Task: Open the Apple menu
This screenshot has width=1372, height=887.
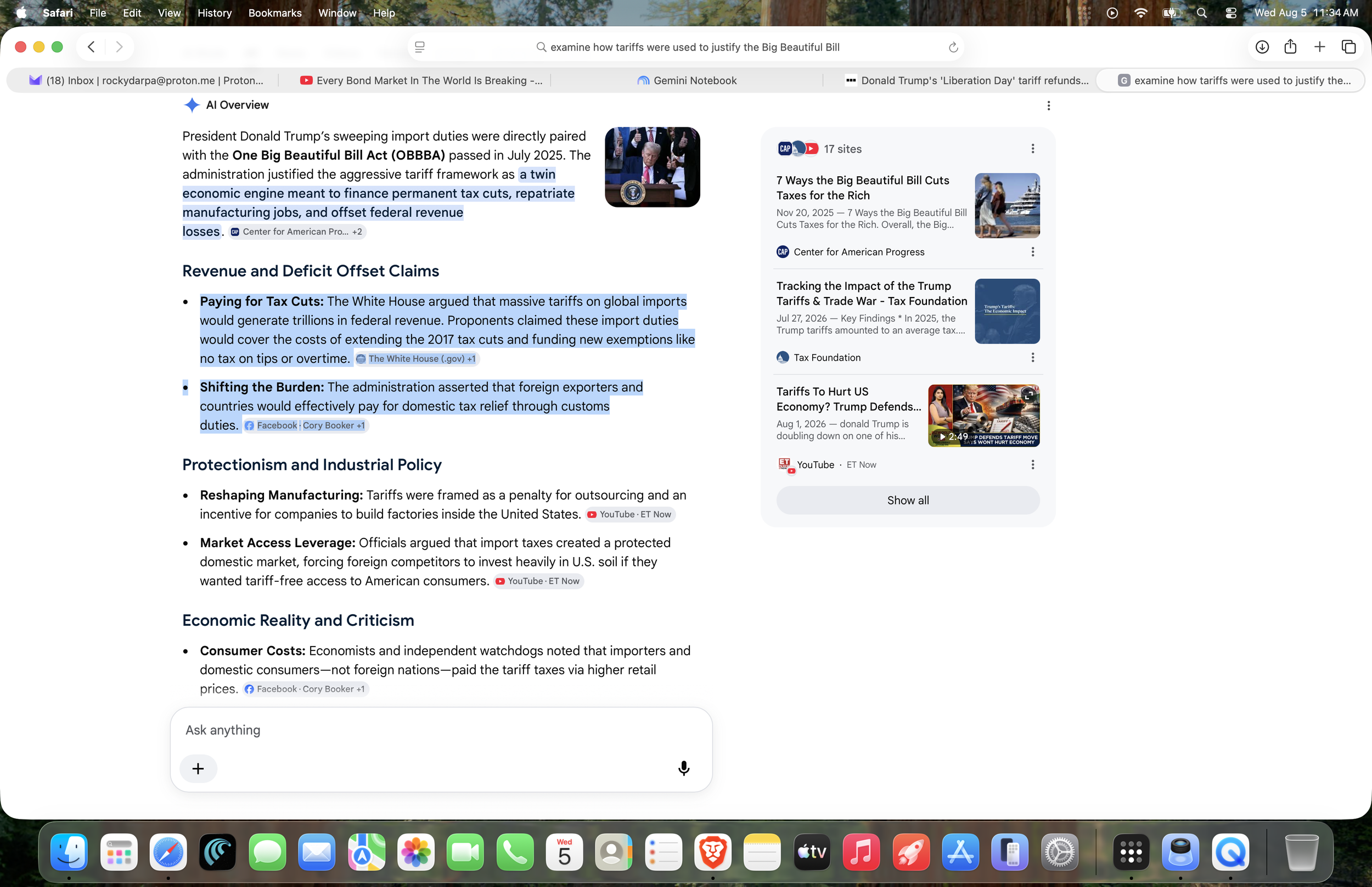Action: pos(21,13)
